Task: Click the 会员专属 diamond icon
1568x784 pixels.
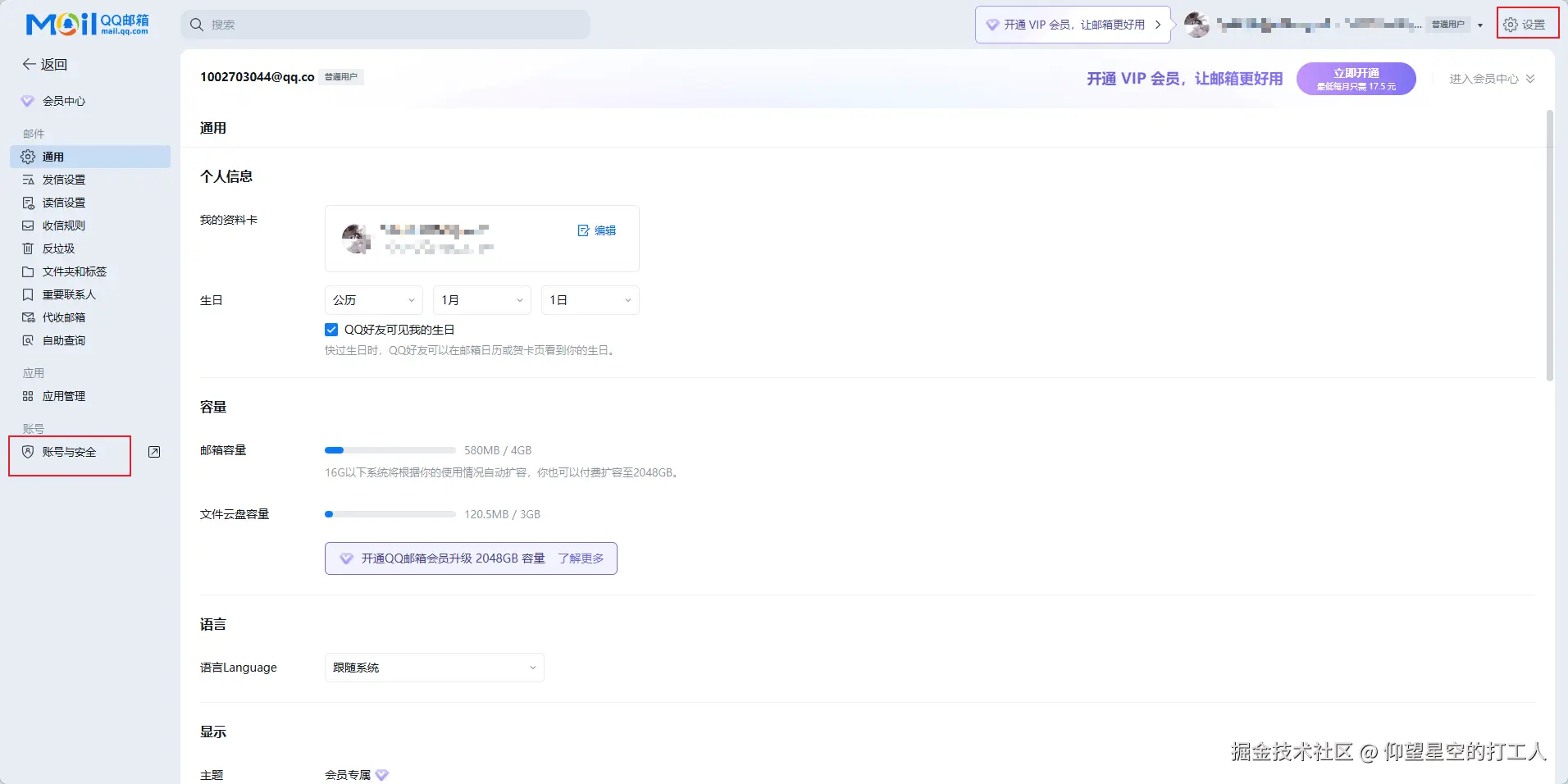Action: [x=382, y=775]
